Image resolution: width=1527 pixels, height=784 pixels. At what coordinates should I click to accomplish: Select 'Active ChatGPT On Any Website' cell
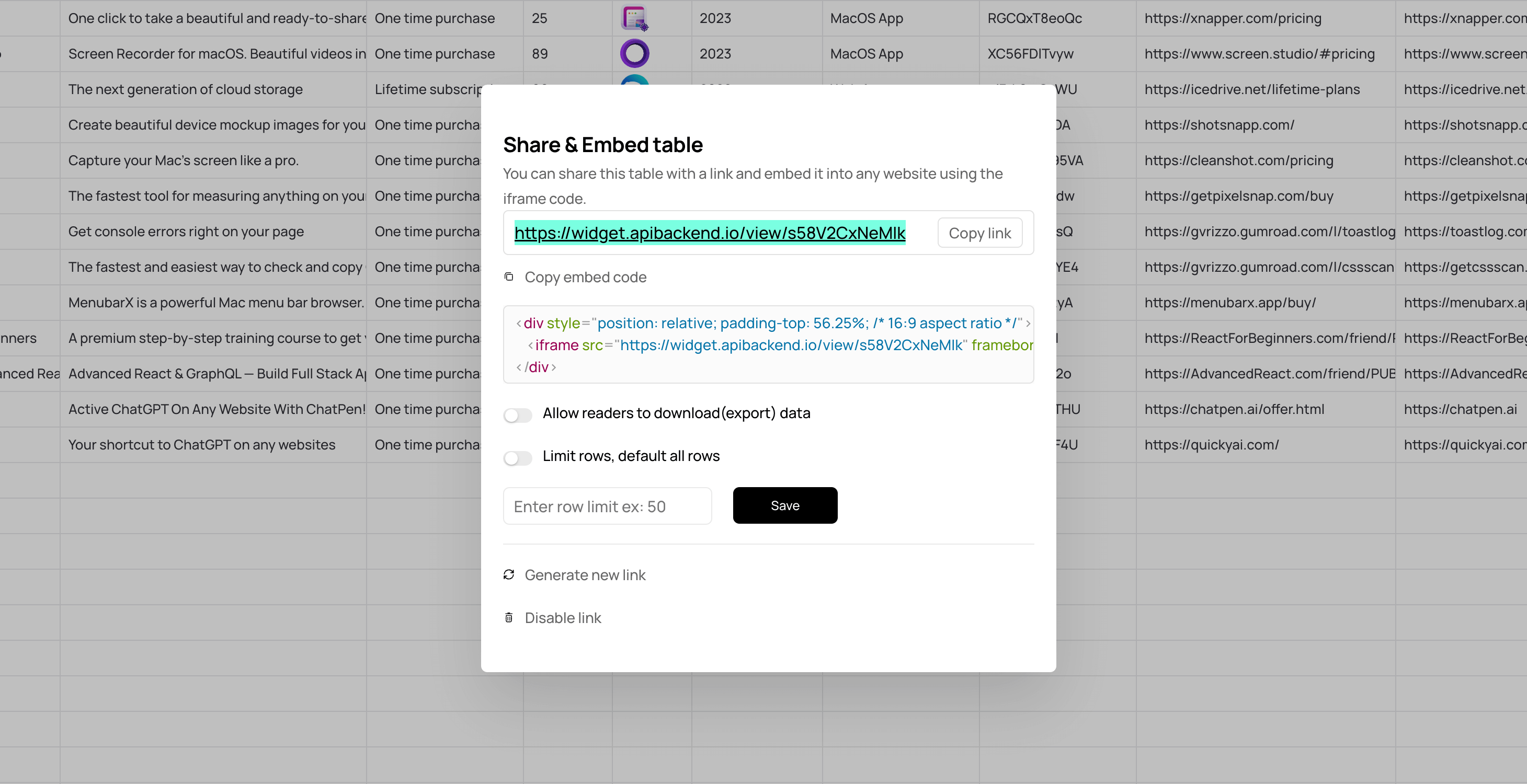click(x=213, y=409)
